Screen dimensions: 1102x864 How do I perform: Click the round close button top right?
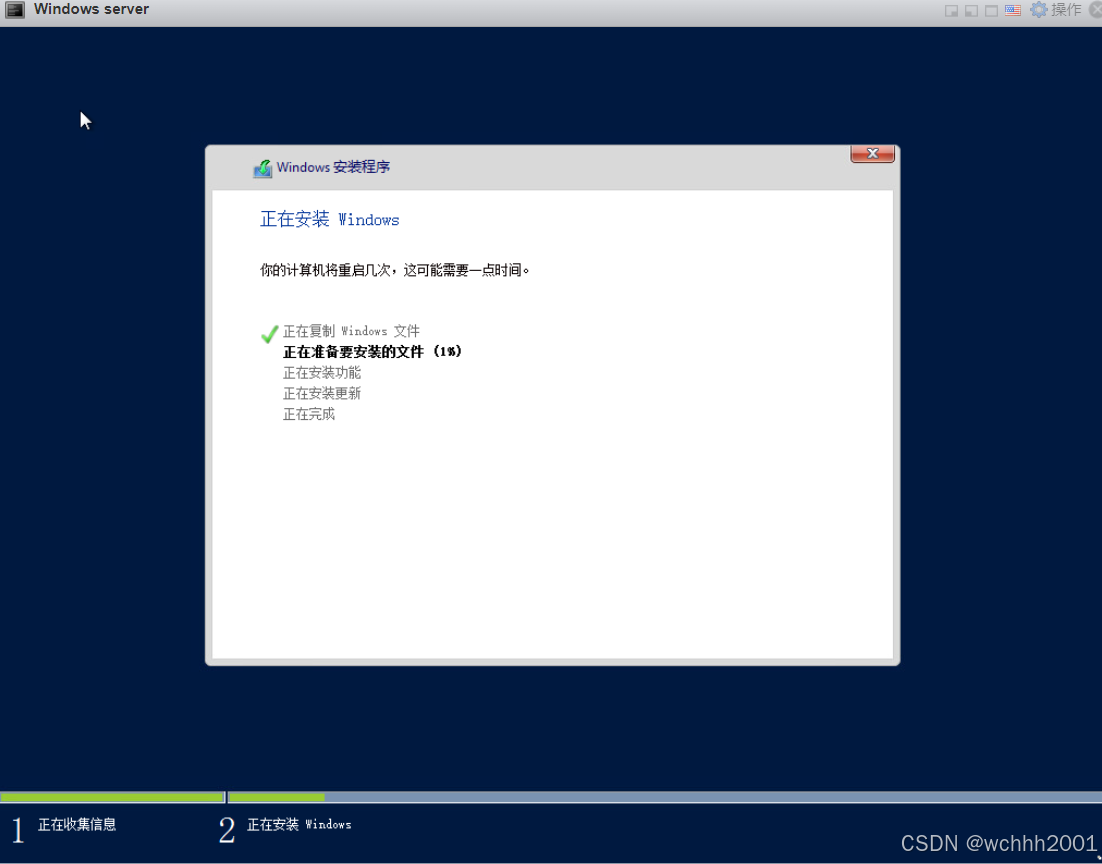tap(1095, 9)
